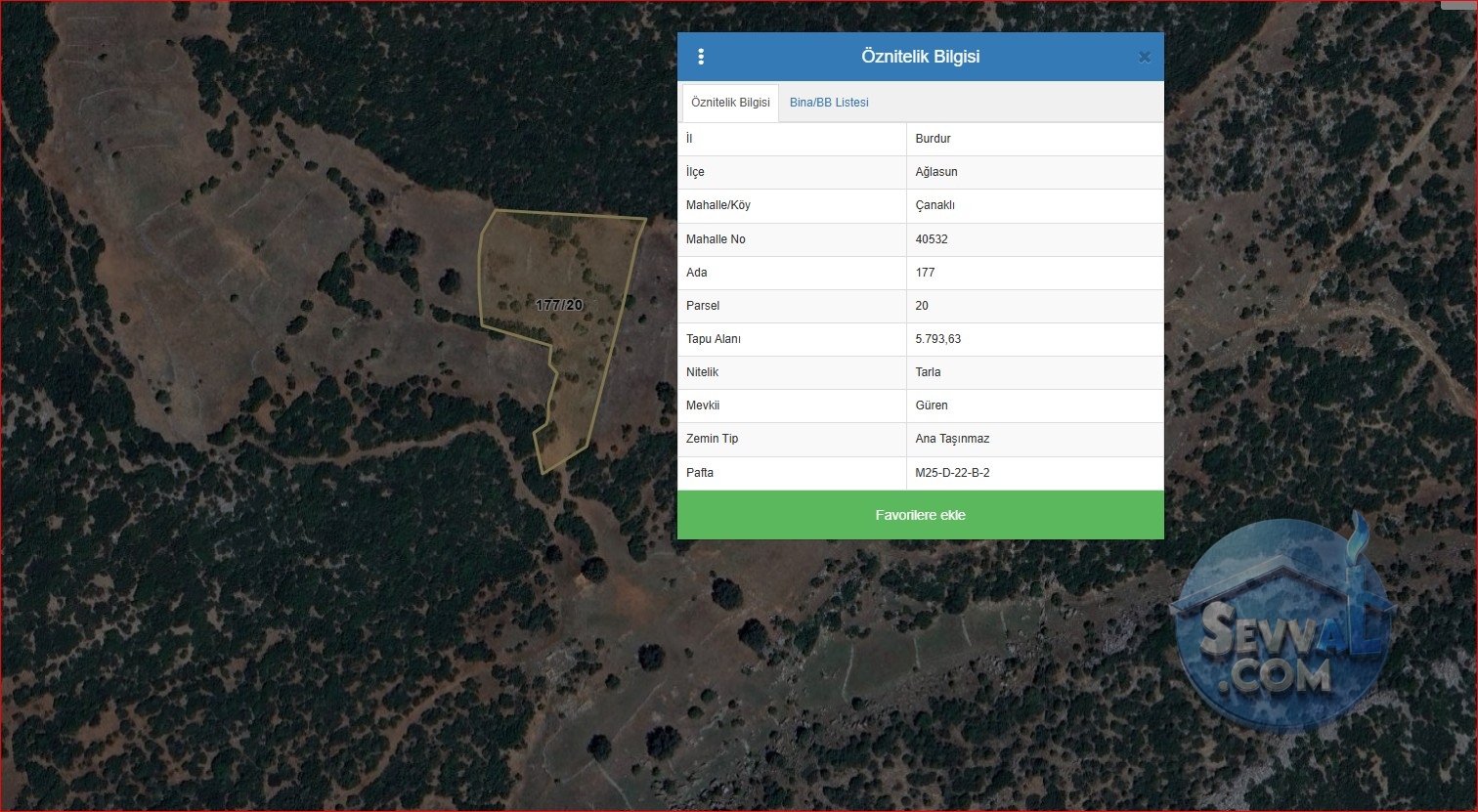This screenshot has width=1478, height=812.
Task: Select the Burdur province value
Action: pos(933,139)
